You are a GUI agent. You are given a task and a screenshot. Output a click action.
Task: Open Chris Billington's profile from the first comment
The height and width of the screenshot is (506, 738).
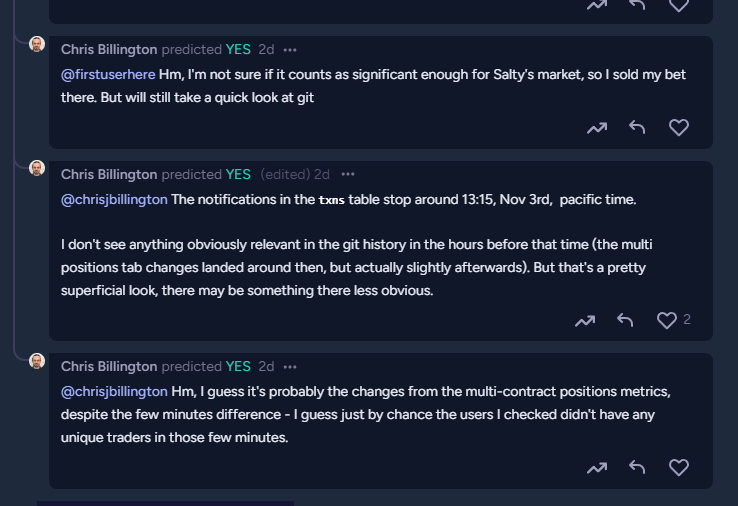tap(109, 49)
